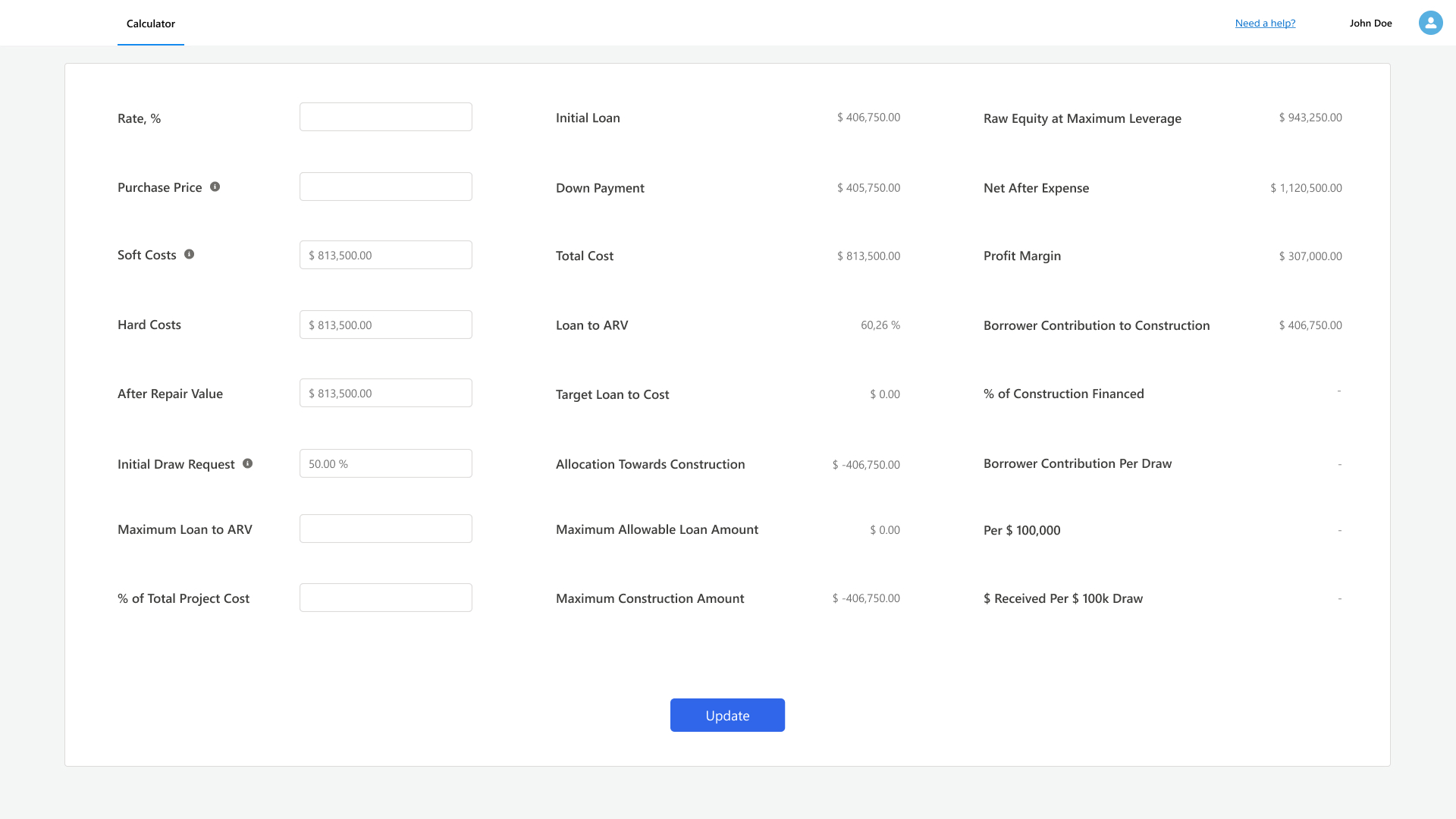The height and width of the screenshot is (819, 1456).
Task: Select the John Doe username
Action: coord(1371,23)
